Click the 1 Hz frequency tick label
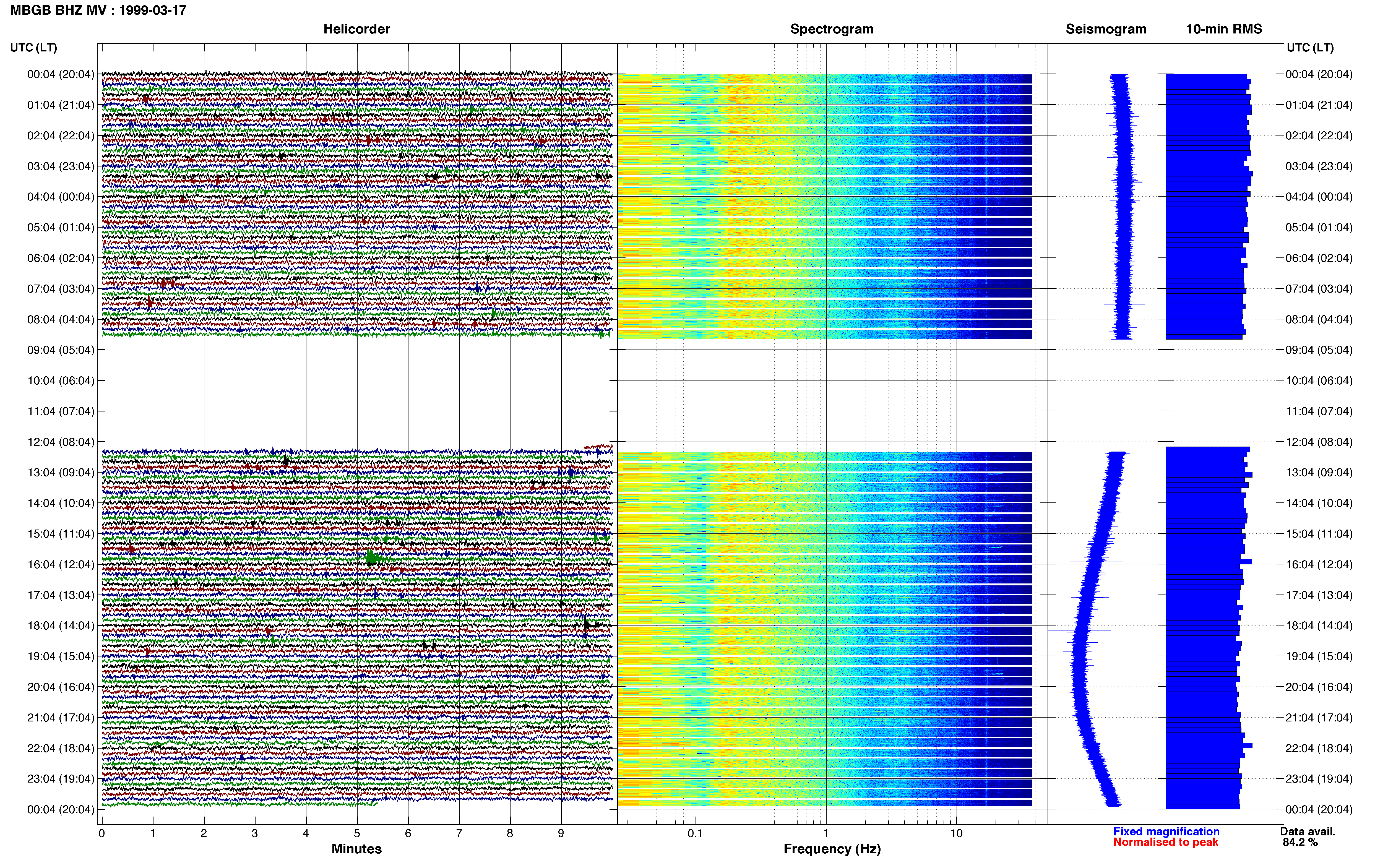This screenshot has height=868, width=1388. coord(826,833)
